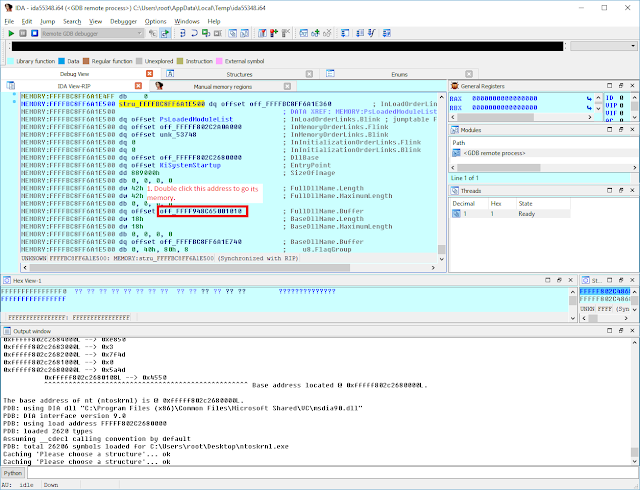Click the disassembly horizontal scrollbar thumb
The width and height of the screenshot is (640, 490).
coord(190,267)
